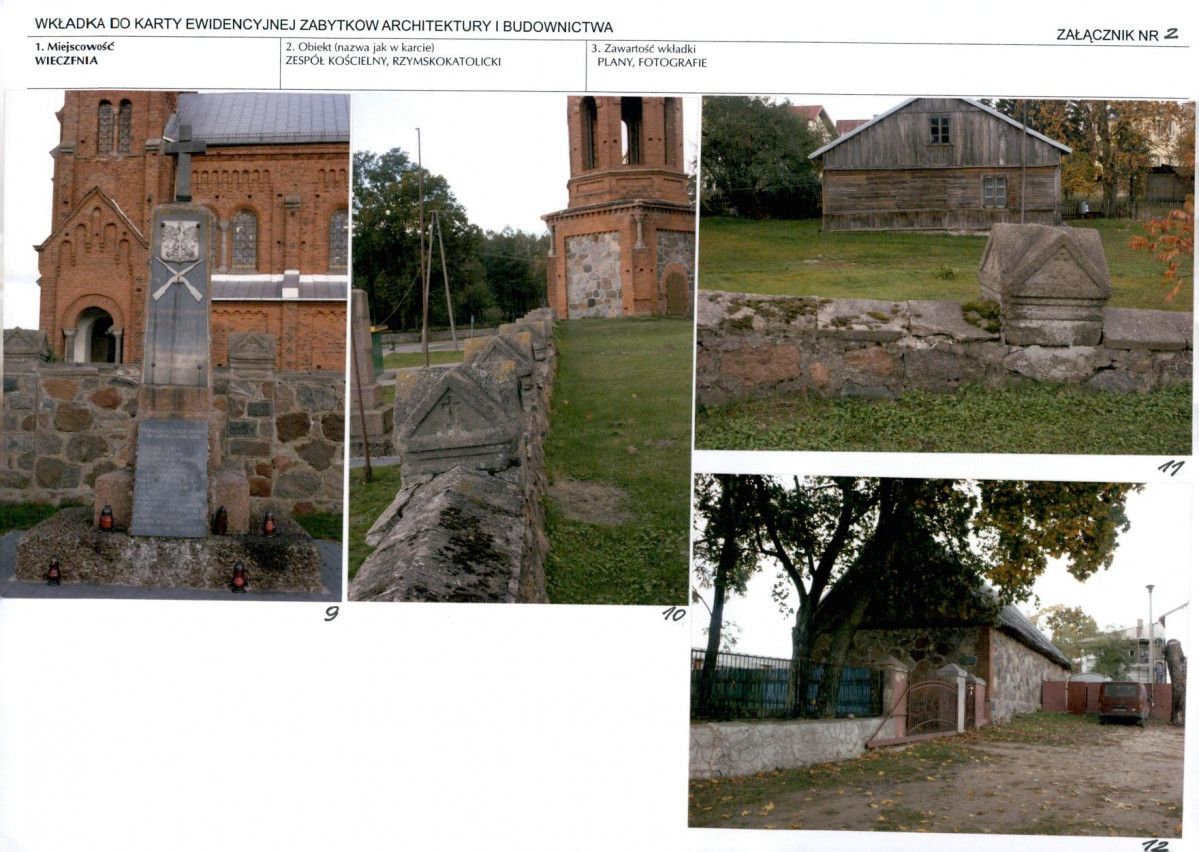
Task: Click the triangular stone cap in photo 11
Action: coord(1045,285)
